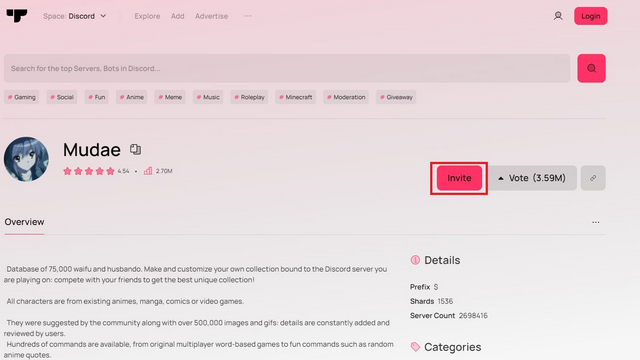Open the Add menu item

pos(178,16)
